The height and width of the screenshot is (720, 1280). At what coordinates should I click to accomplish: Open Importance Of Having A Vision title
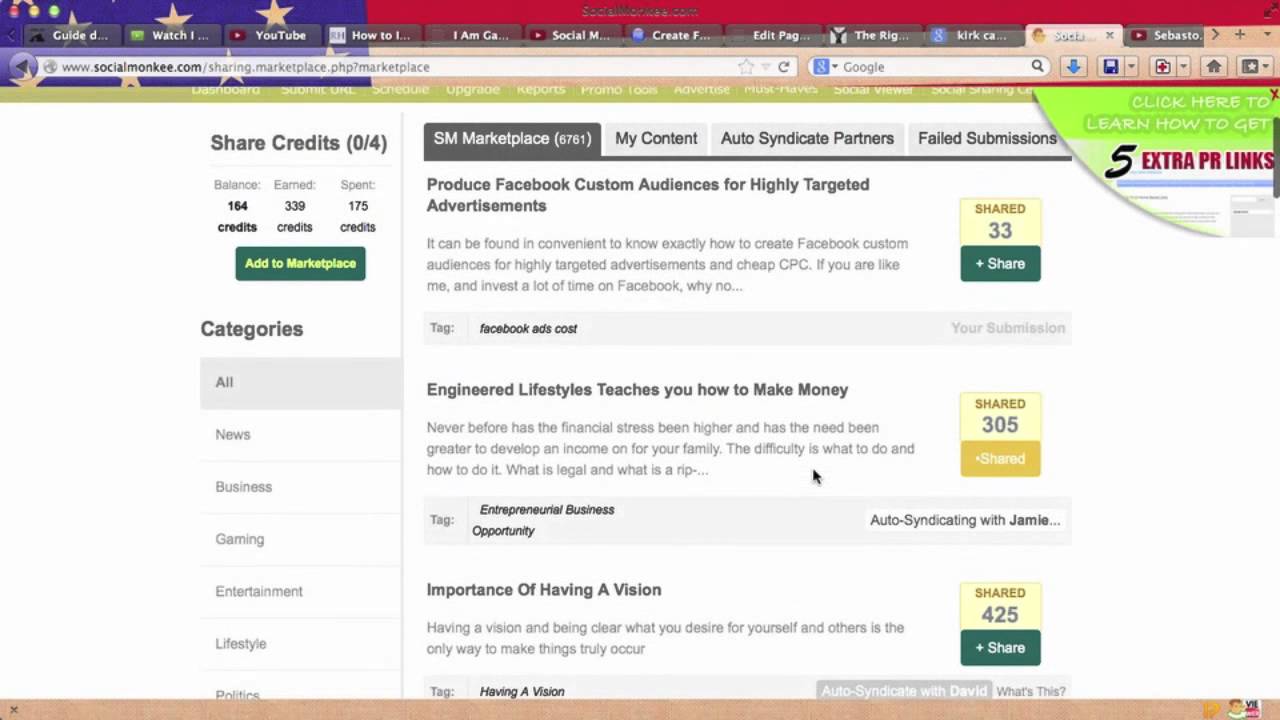pos(544,590)
